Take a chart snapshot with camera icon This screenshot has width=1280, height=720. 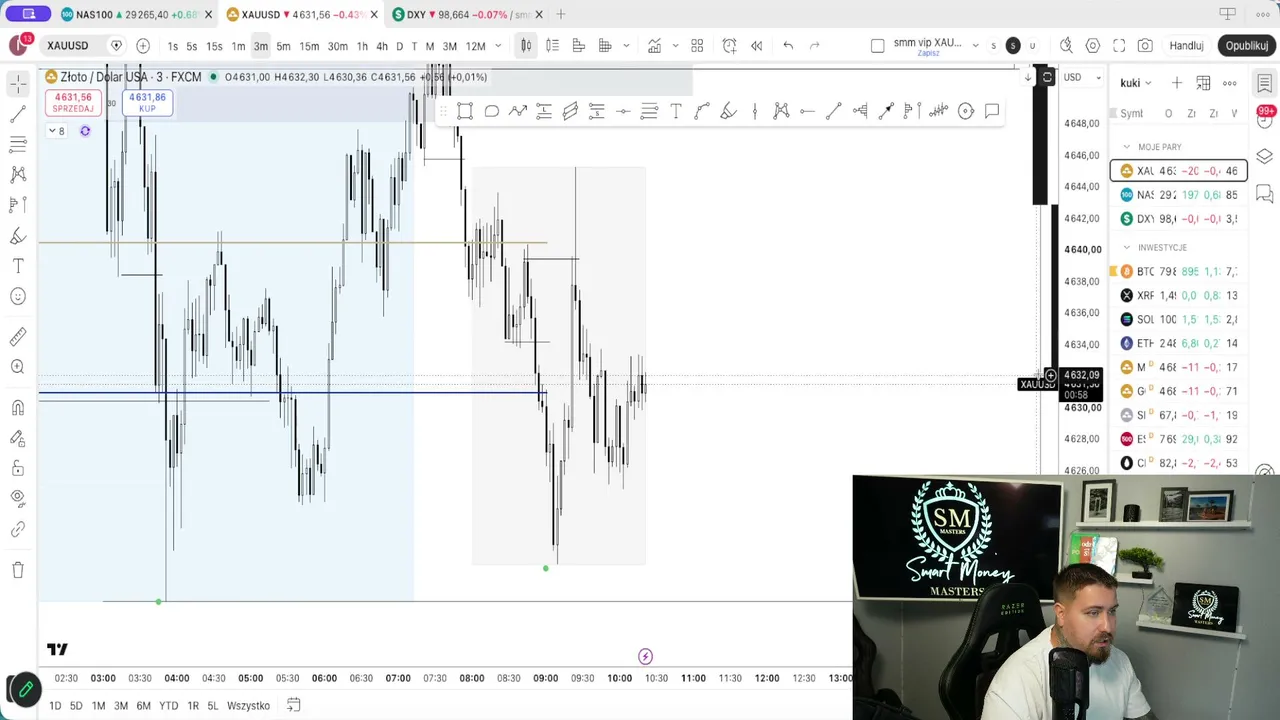tap(1145, 46)
